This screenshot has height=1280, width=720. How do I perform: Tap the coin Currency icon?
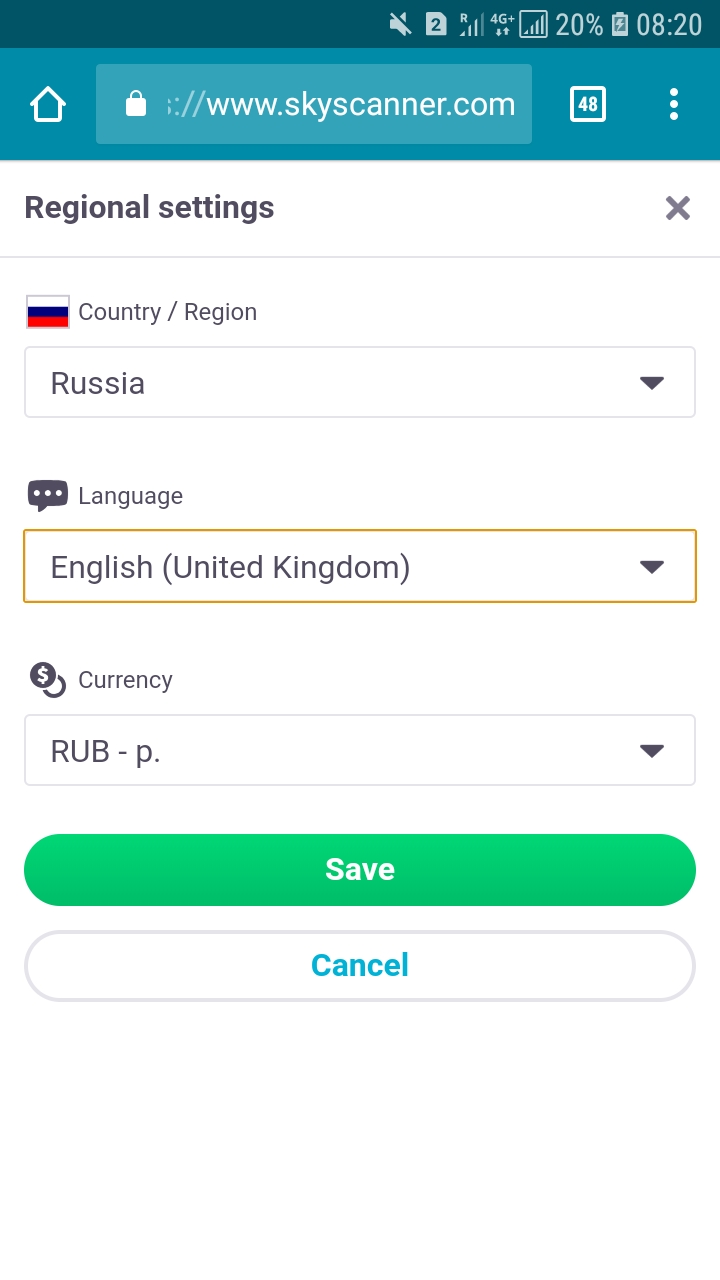coord(48,680)
